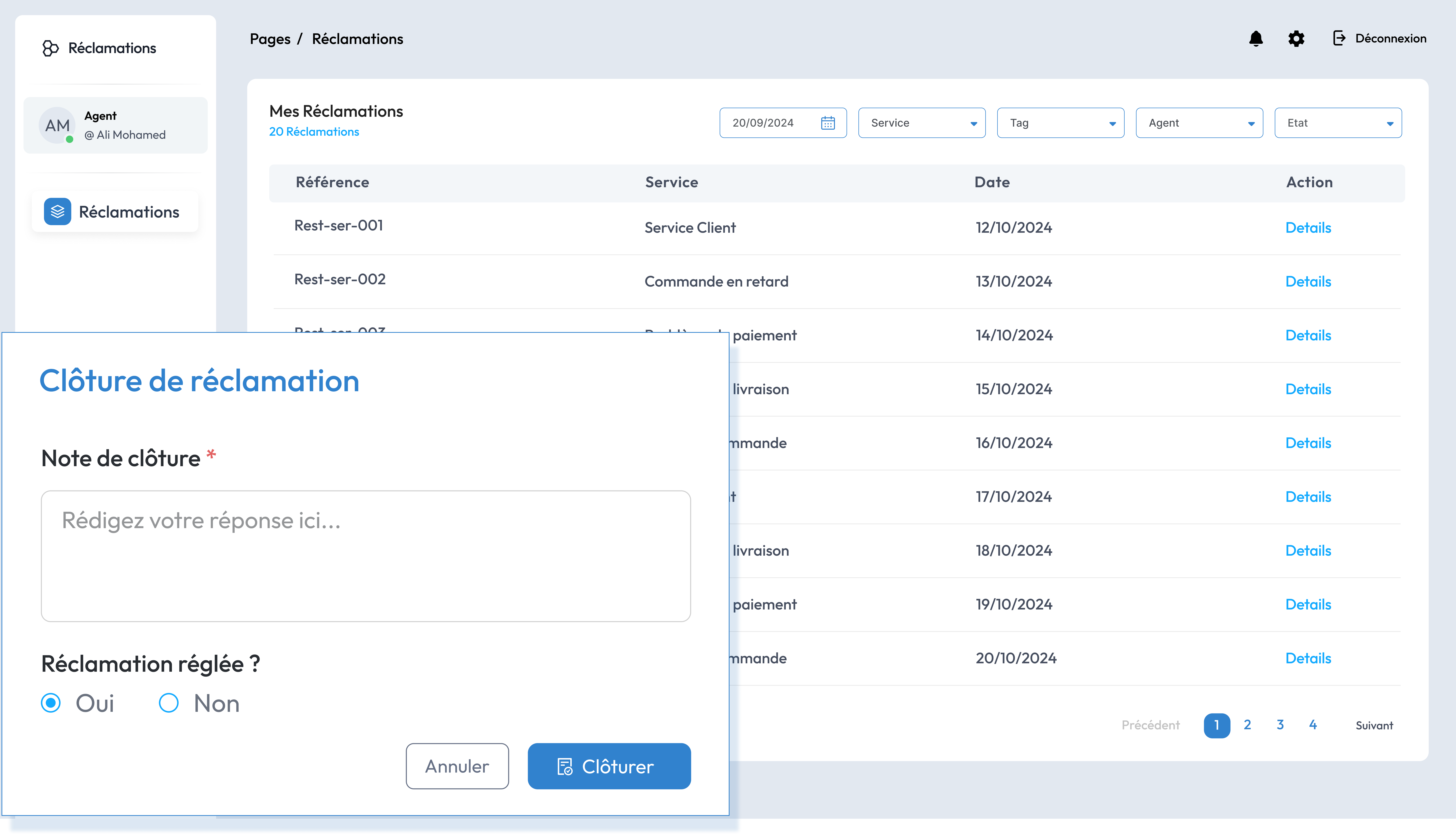The height and width of the screenshot is (835, 1456).
Task: Click the Réclamations logo icon in sidebar header
Action: (50, 48)
